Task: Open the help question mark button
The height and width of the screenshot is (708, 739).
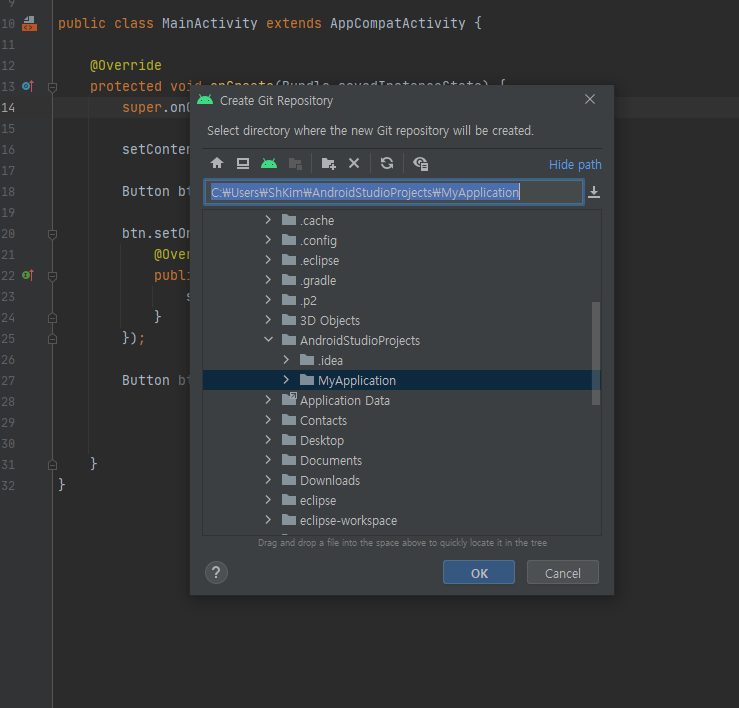Action: pyautogui.click(x=216, y=572)
